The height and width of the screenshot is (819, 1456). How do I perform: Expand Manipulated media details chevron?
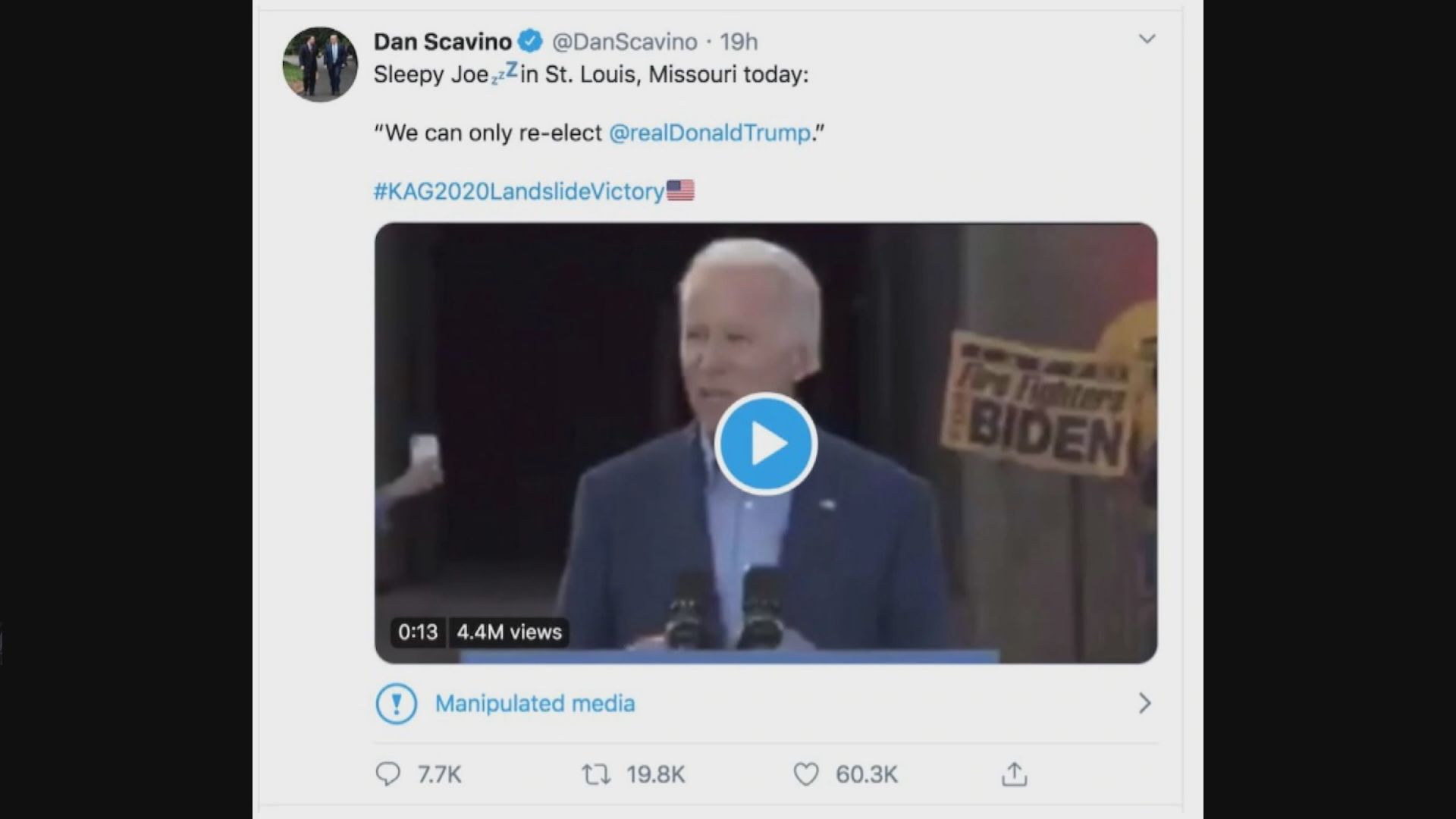[x=1144, y=704]
